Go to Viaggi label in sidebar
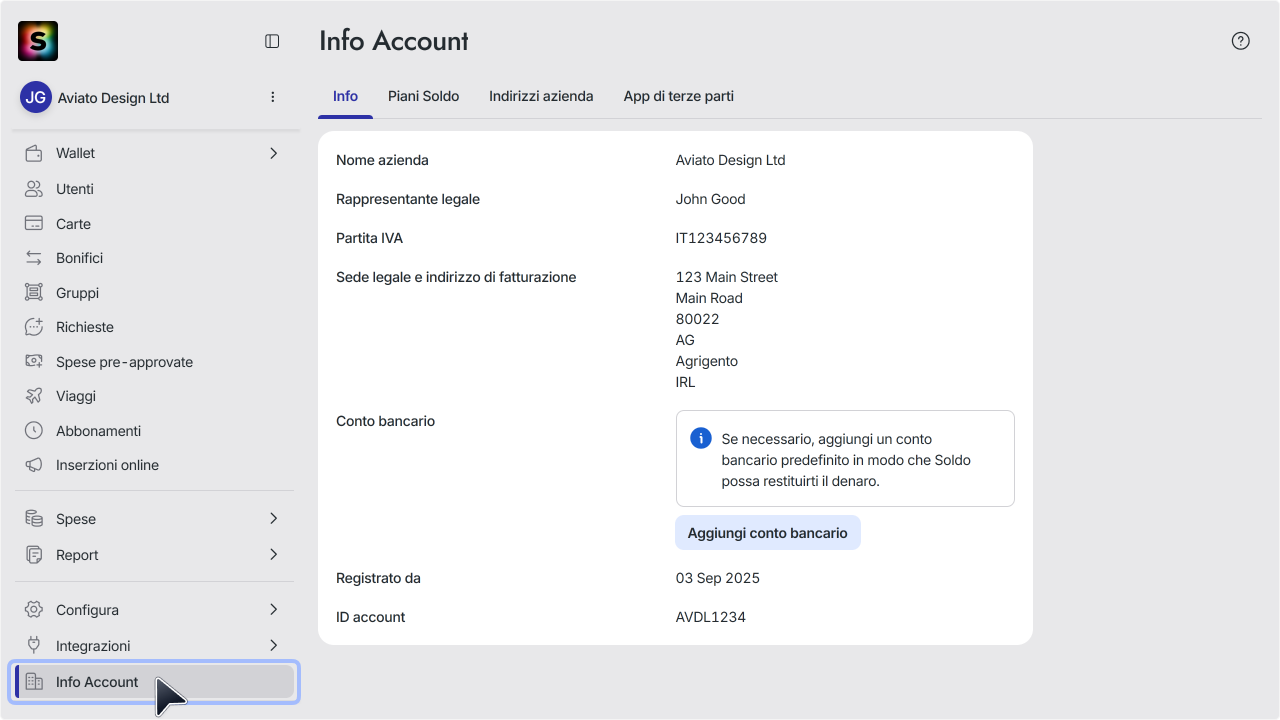This screenshot has width=1280, height=720. coord(76,396)
